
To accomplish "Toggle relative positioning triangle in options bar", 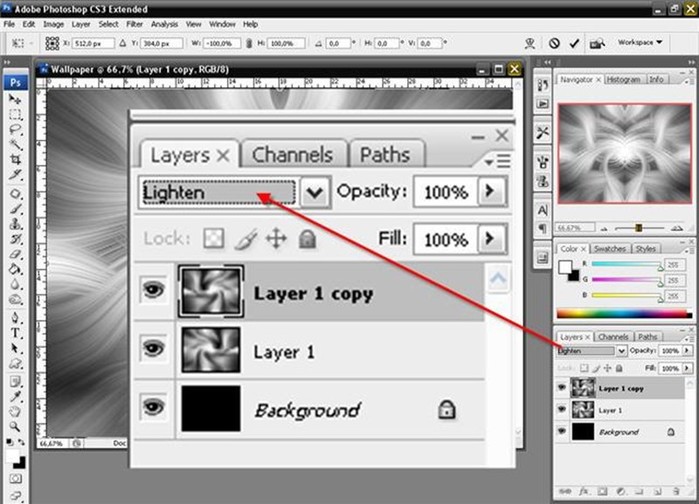I will tap(123, 43).
